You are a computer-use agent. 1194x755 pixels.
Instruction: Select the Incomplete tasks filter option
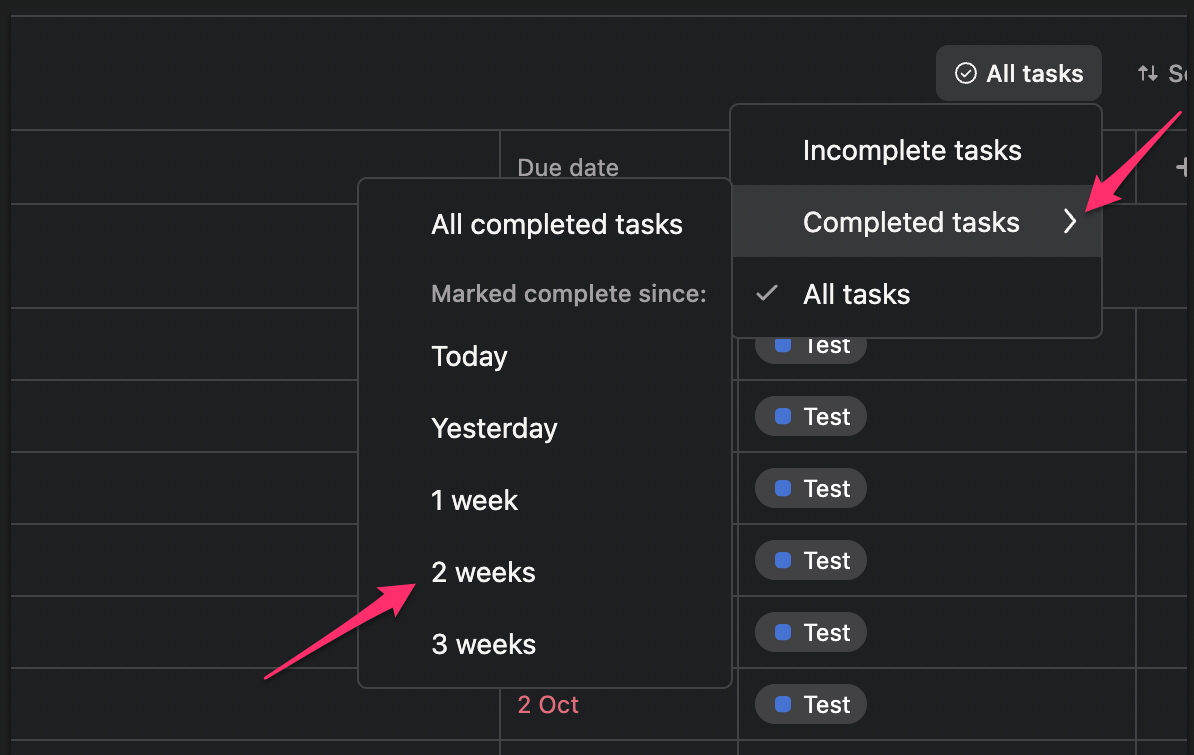tap(911, 150)
